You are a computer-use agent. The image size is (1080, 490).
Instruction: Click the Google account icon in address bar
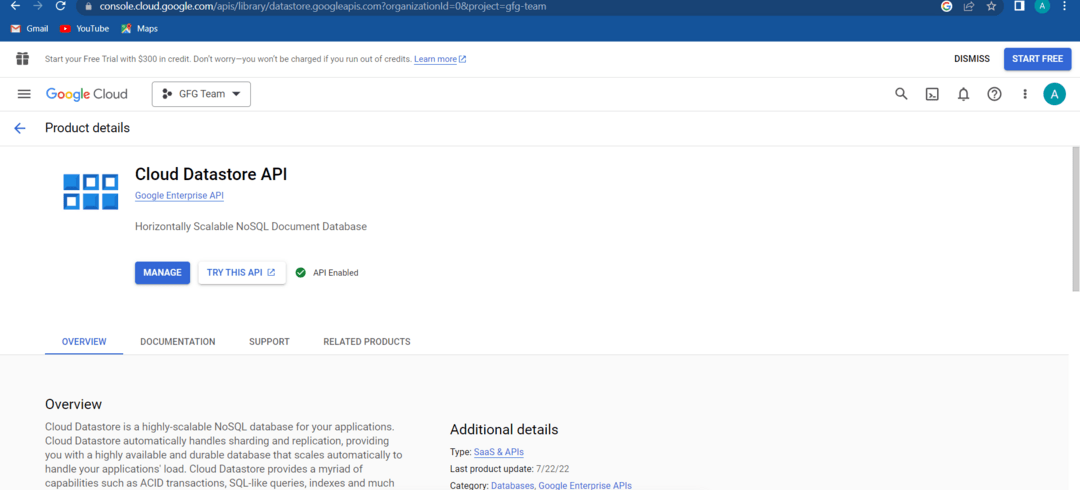click(946, 6)
